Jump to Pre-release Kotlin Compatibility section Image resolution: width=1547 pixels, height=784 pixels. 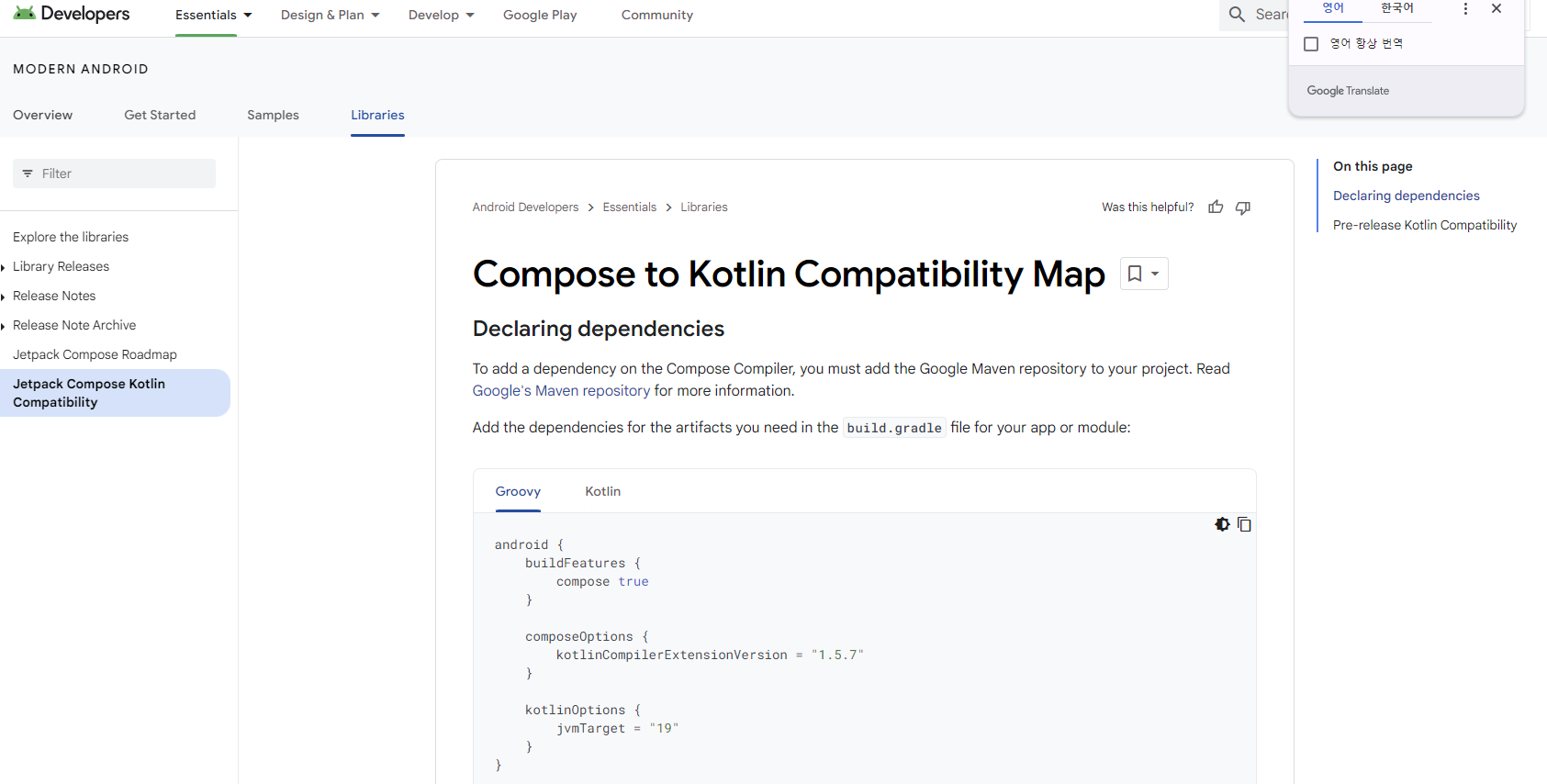pos(1425,225)
